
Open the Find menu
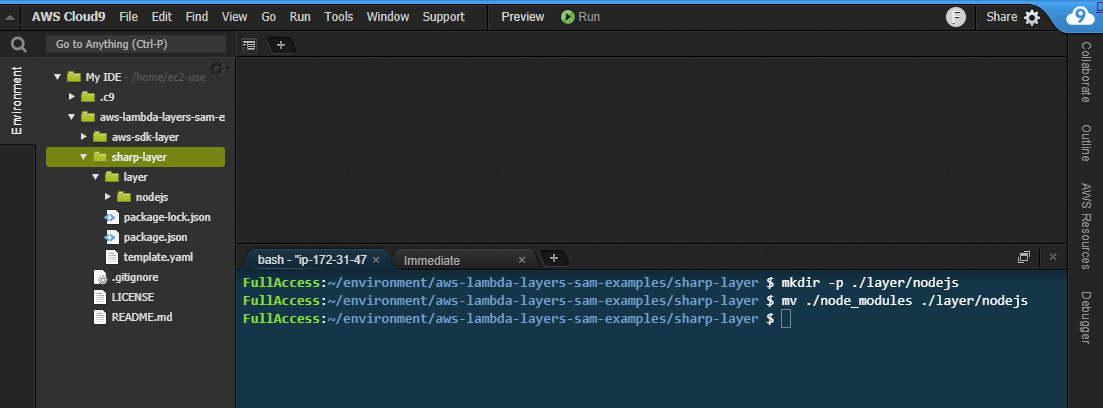click(x=197, y=17)
